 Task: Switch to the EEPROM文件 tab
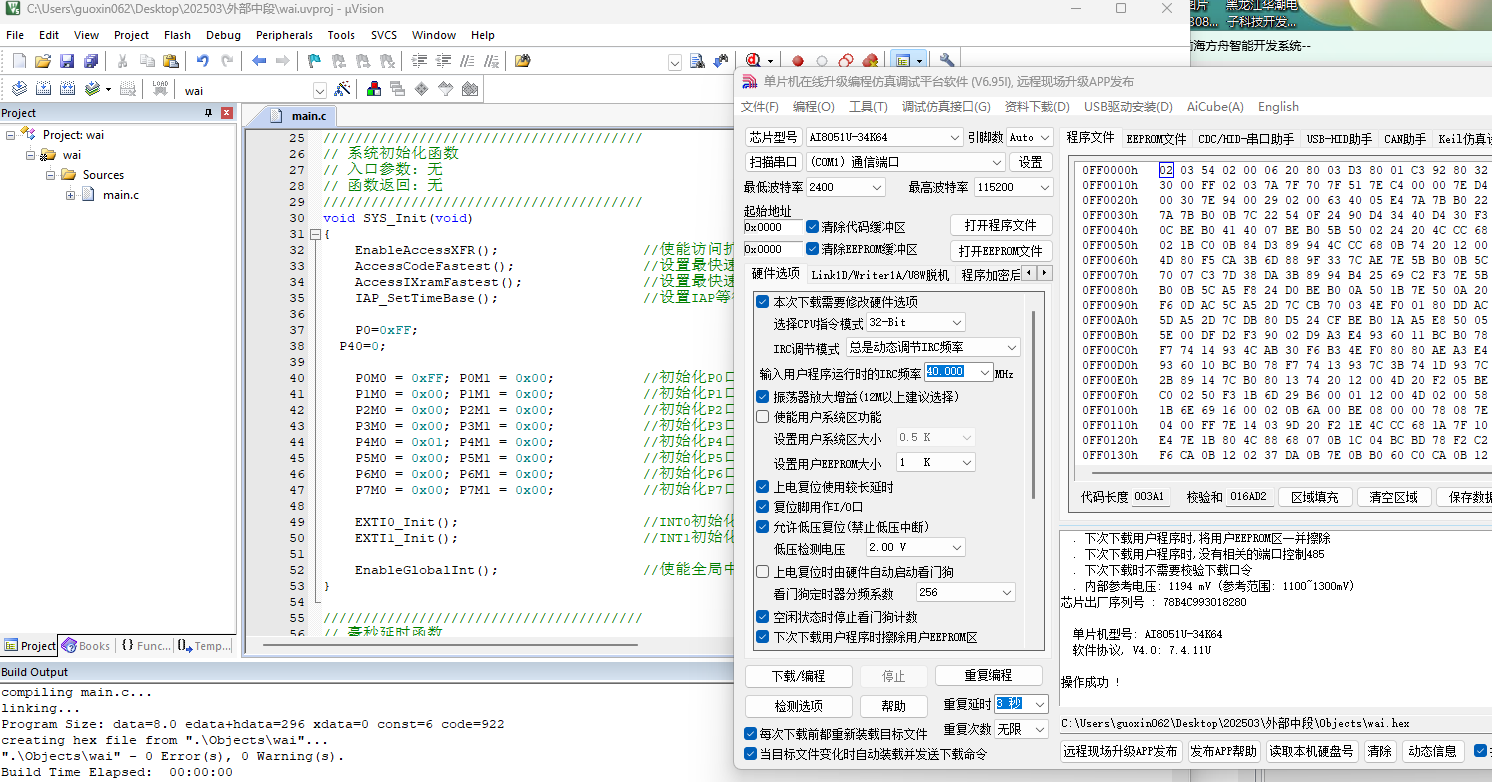pyautogui.click(x=1156, y=139)
